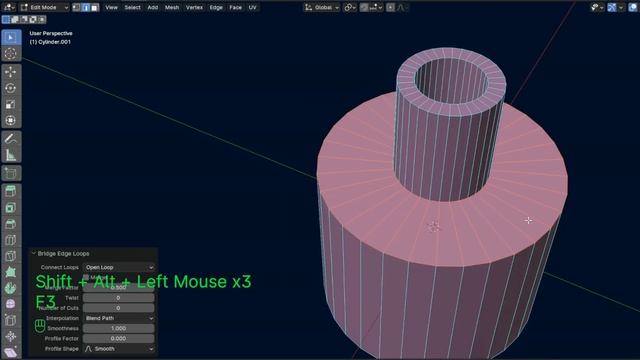Choose the intersect-selection mode icon
The height and width of the screenshot is (360, 640).
[x=42, y=20]
